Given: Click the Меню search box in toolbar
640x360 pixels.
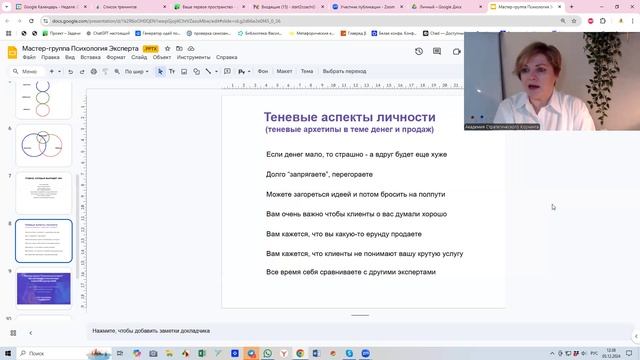Looking at the screenshot, I should 27,71.
